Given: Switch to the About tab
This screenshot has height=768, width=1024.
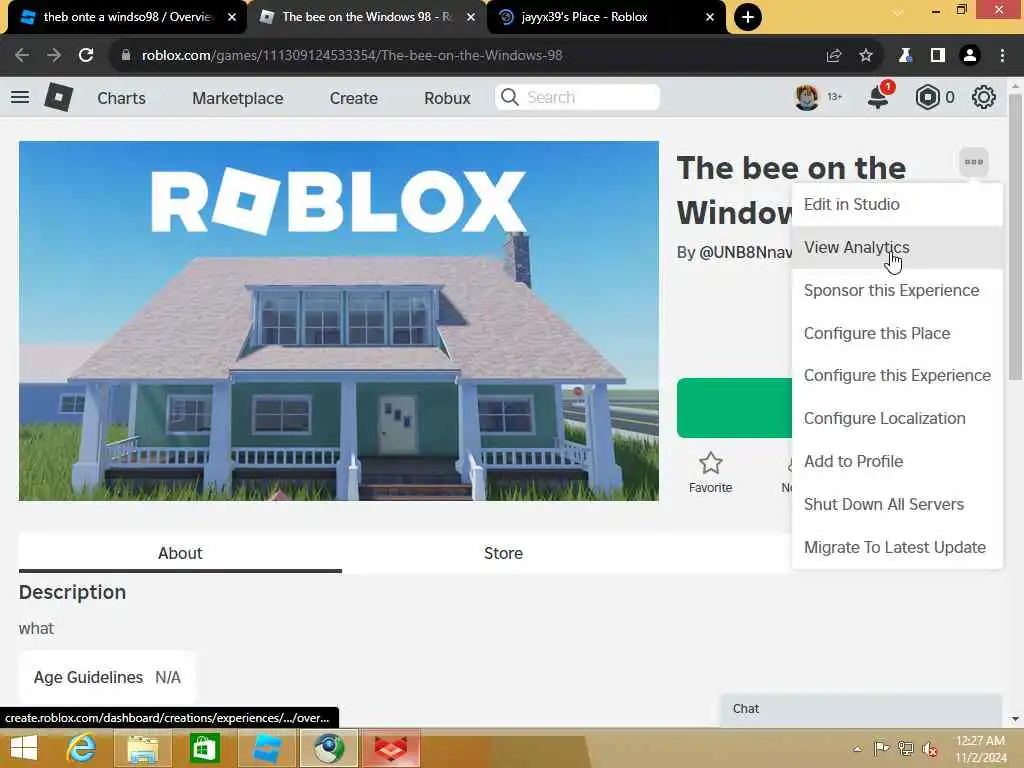Looking at the screenshot, I should 180,553.
